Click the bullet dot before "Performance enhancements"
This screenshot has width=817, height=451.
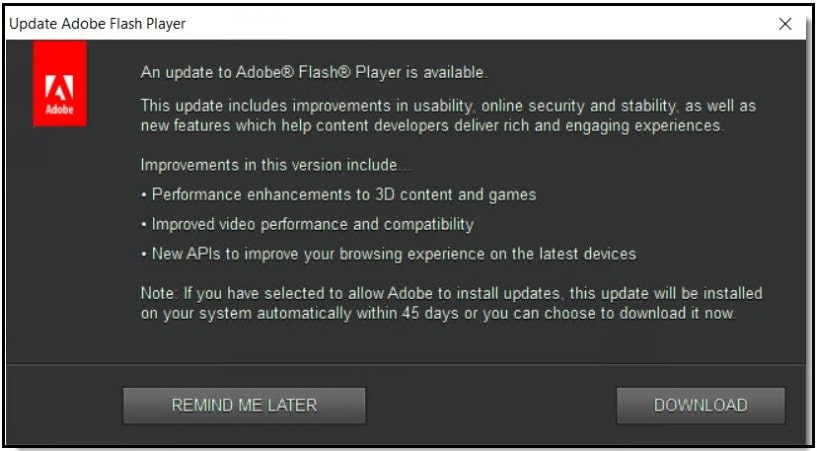(144, 196)
